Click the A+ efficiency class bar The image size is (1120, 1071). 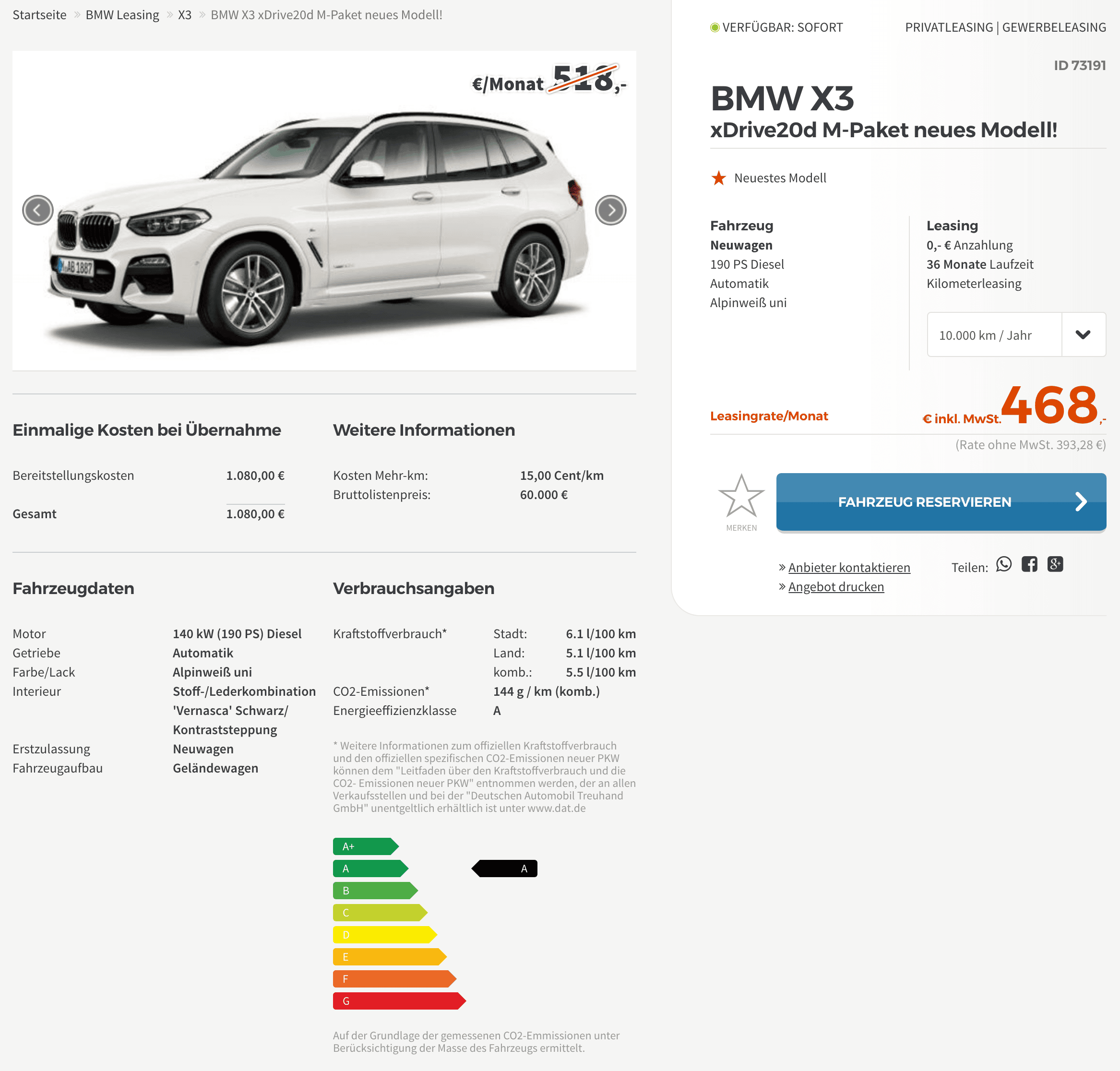[x=365, y=846]
